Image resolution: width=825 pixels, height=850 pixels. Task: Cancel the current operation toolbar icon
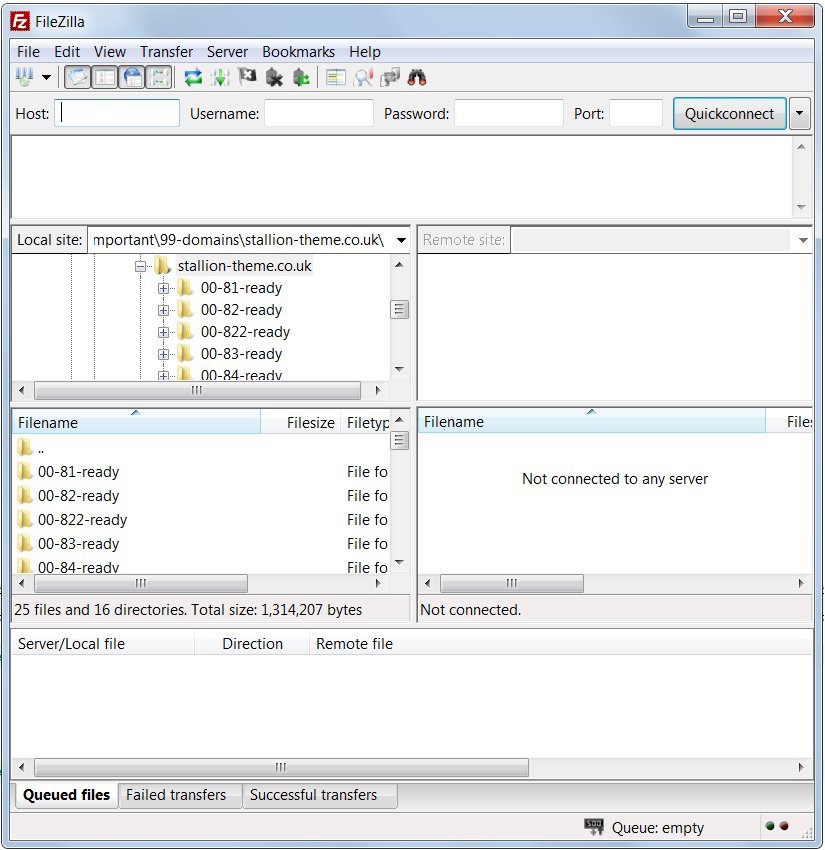pyautogui.click(x=247, y=76)
